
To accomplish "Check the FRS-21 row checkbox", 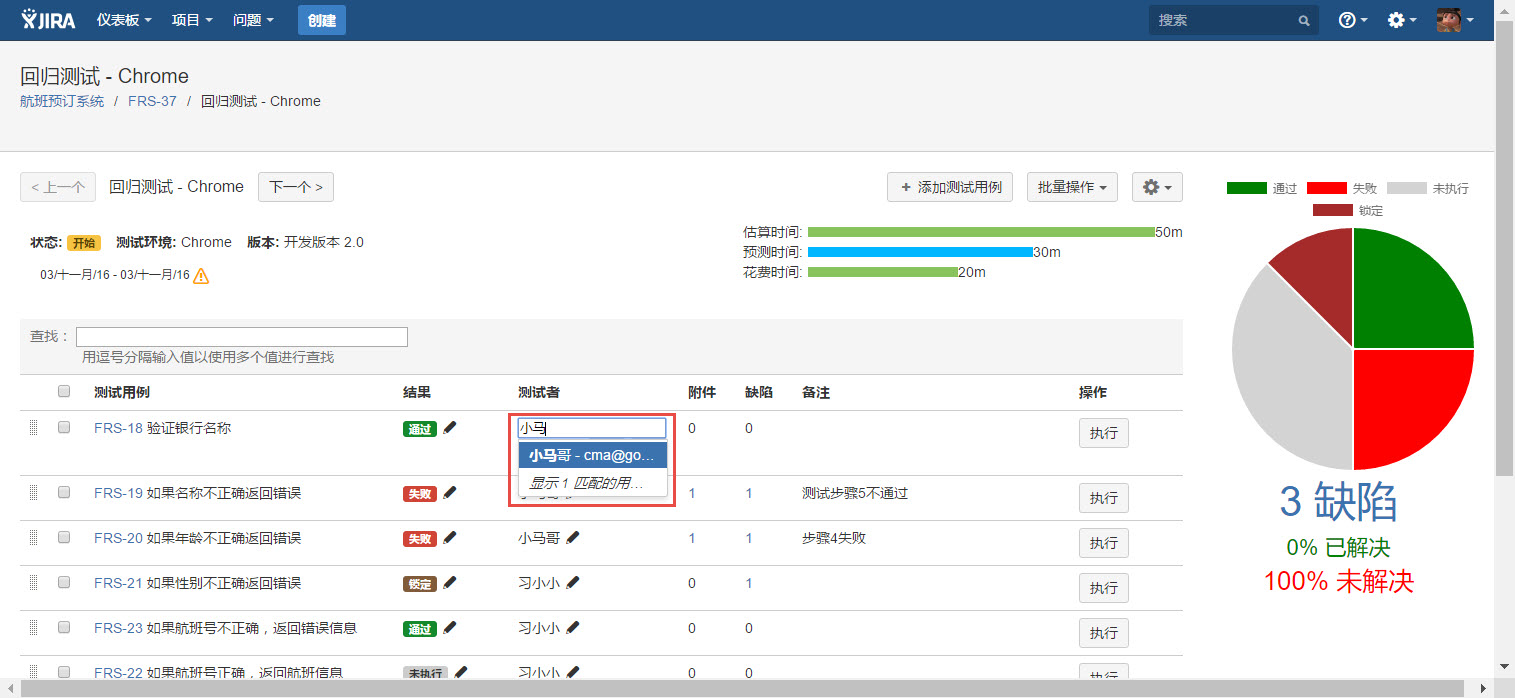I will [x=64, y=582].
